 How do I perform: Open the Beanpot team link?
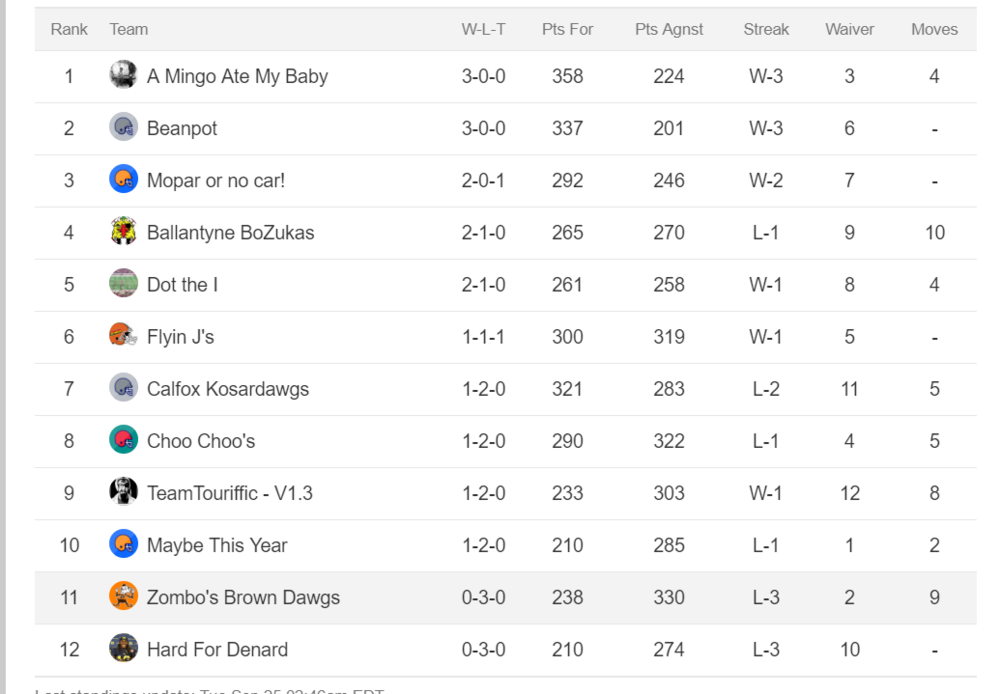tap(182, 128)
